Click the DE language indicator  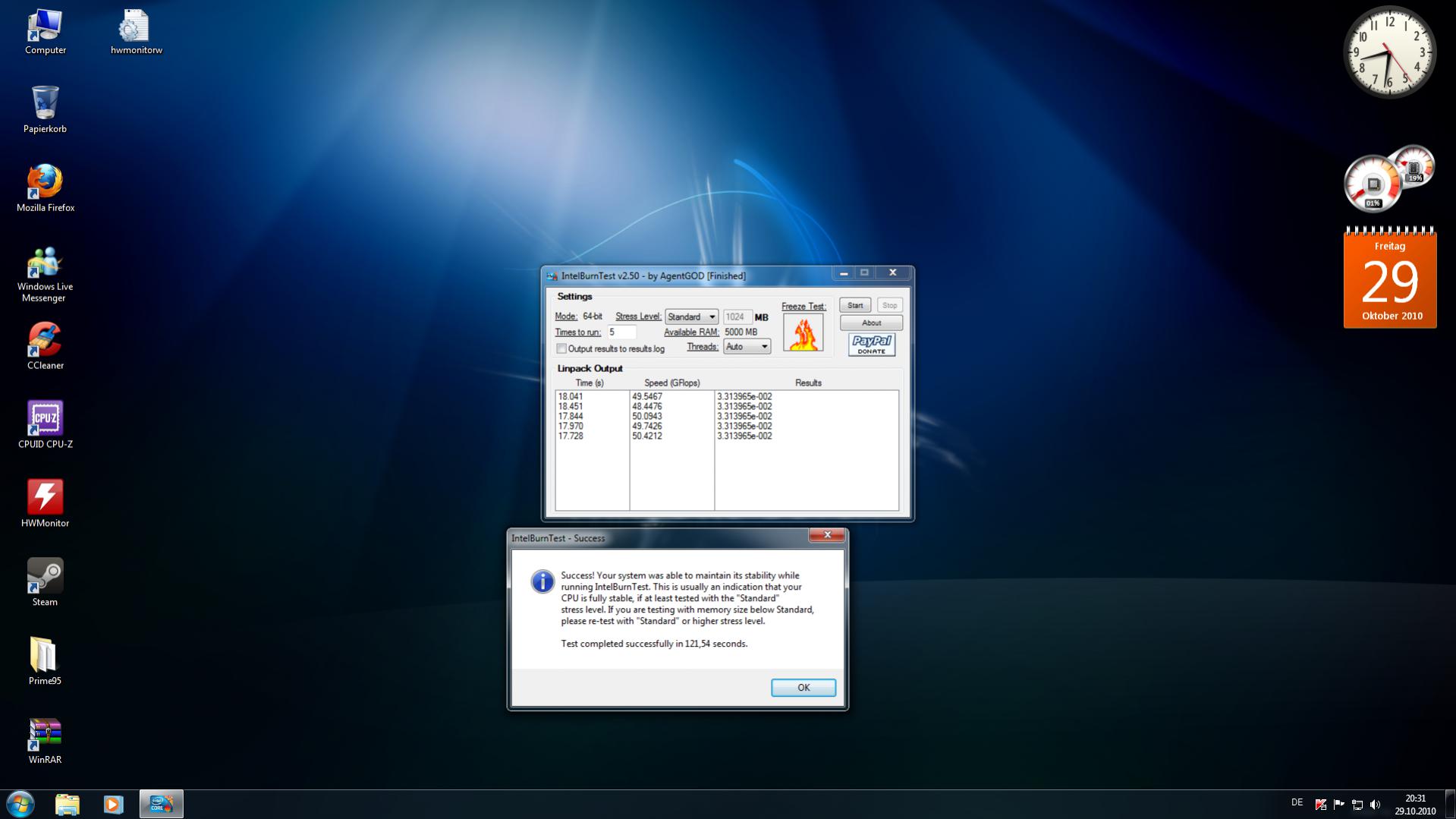point(1297,803)
